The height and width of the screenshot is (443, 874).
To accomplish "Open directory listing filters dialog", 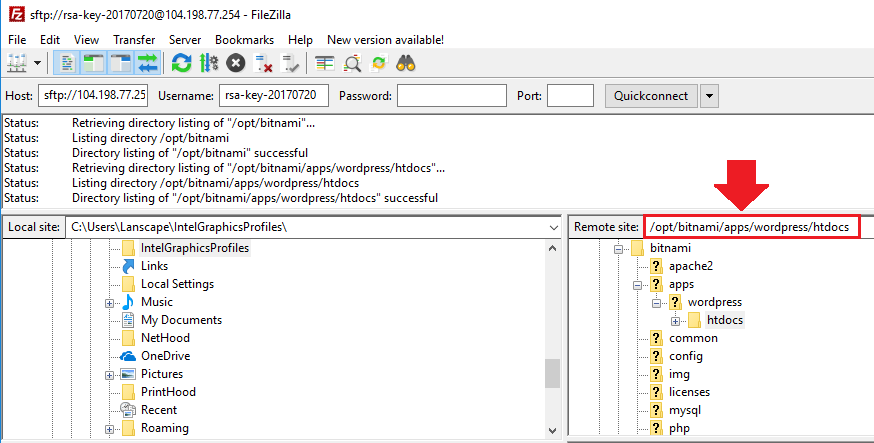I will pos(324,63).
